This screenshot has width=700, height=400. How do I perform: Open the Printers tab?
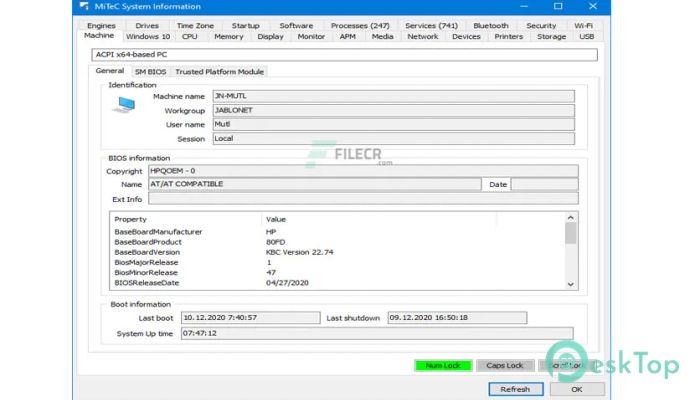click(x=508, y=37)
